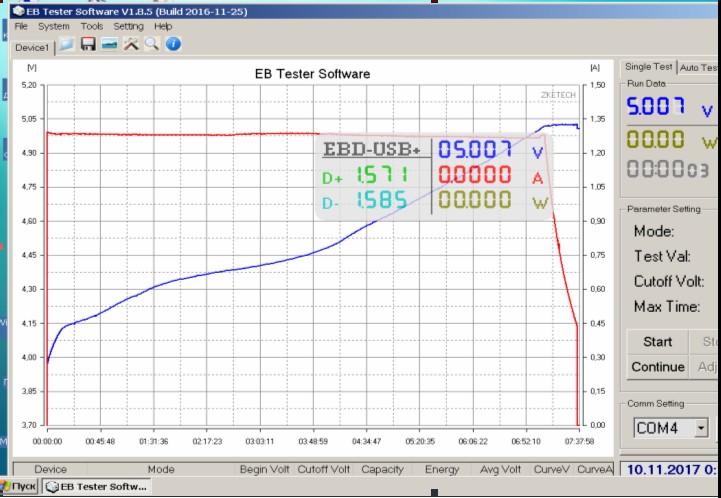Click the open file folder toolbar icon
The height and width of the screenshot is (498, 721).
click(x=67, y=44)
